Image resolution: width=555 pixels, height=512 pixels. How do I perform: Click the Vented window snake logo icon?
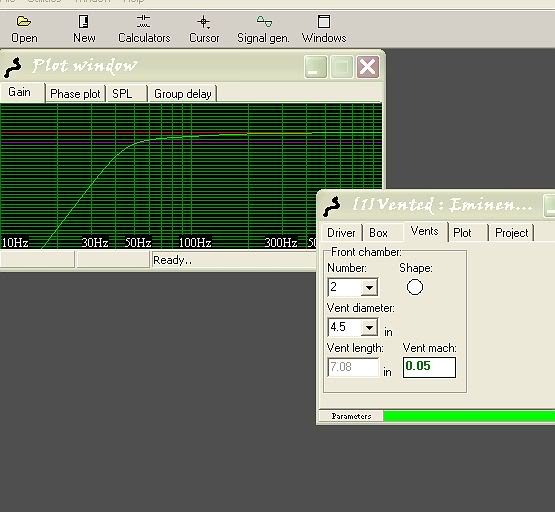coord(332,206)
